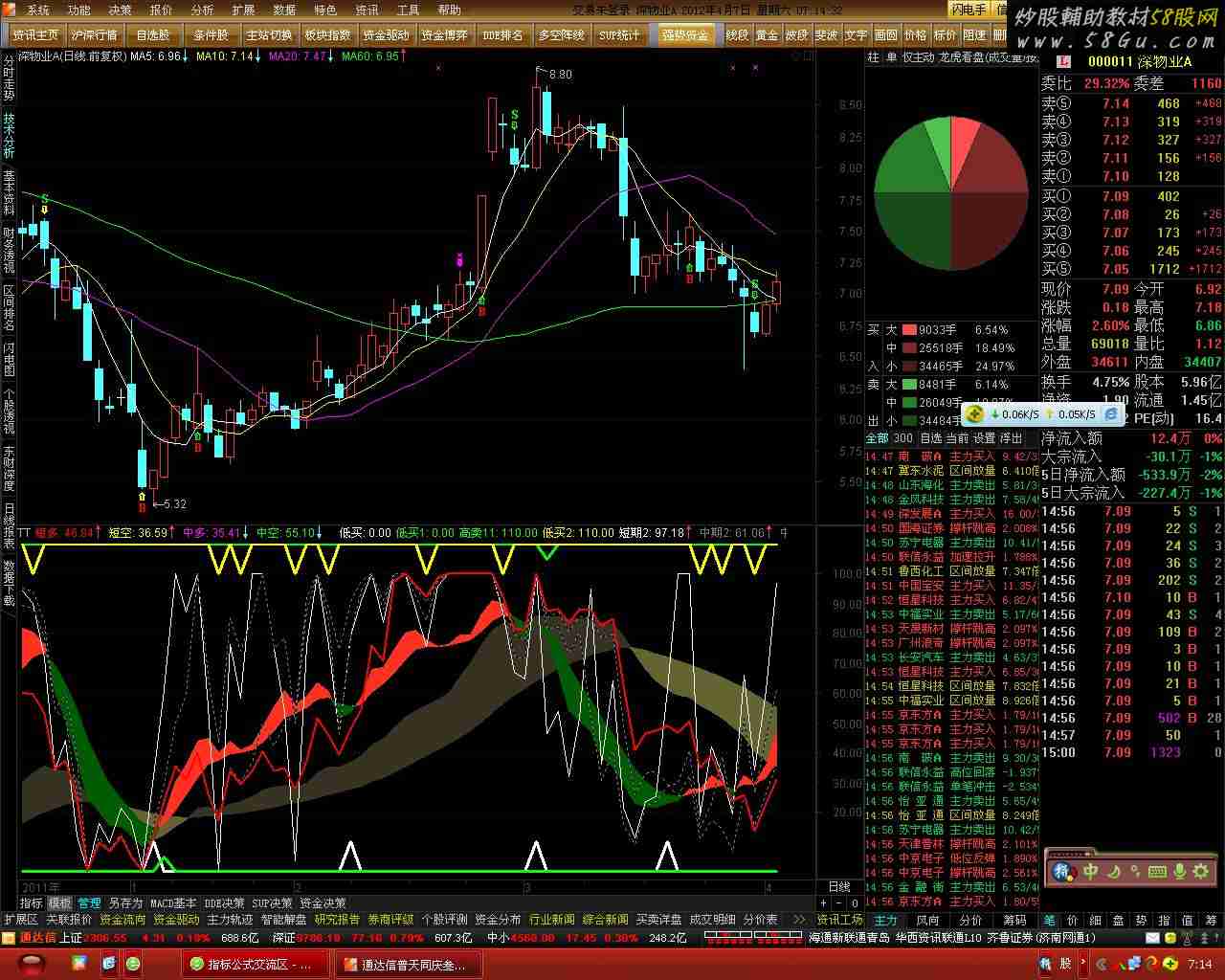Image resolution: width=1225 pixels, height=980 pixels.
Task: Open the 系统 menu
Action: pos(37,11)
